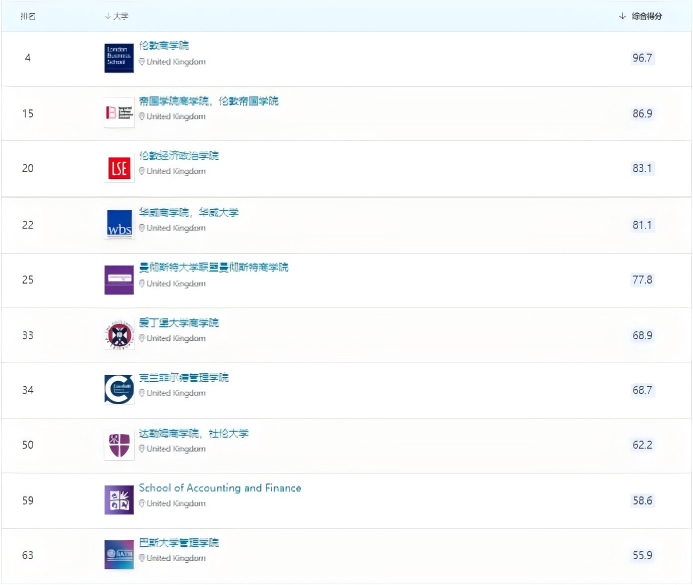Image resolution: width=693 pixels, height=585 pixels.
Task: Click rank number 15
Action: pos(28,114)
